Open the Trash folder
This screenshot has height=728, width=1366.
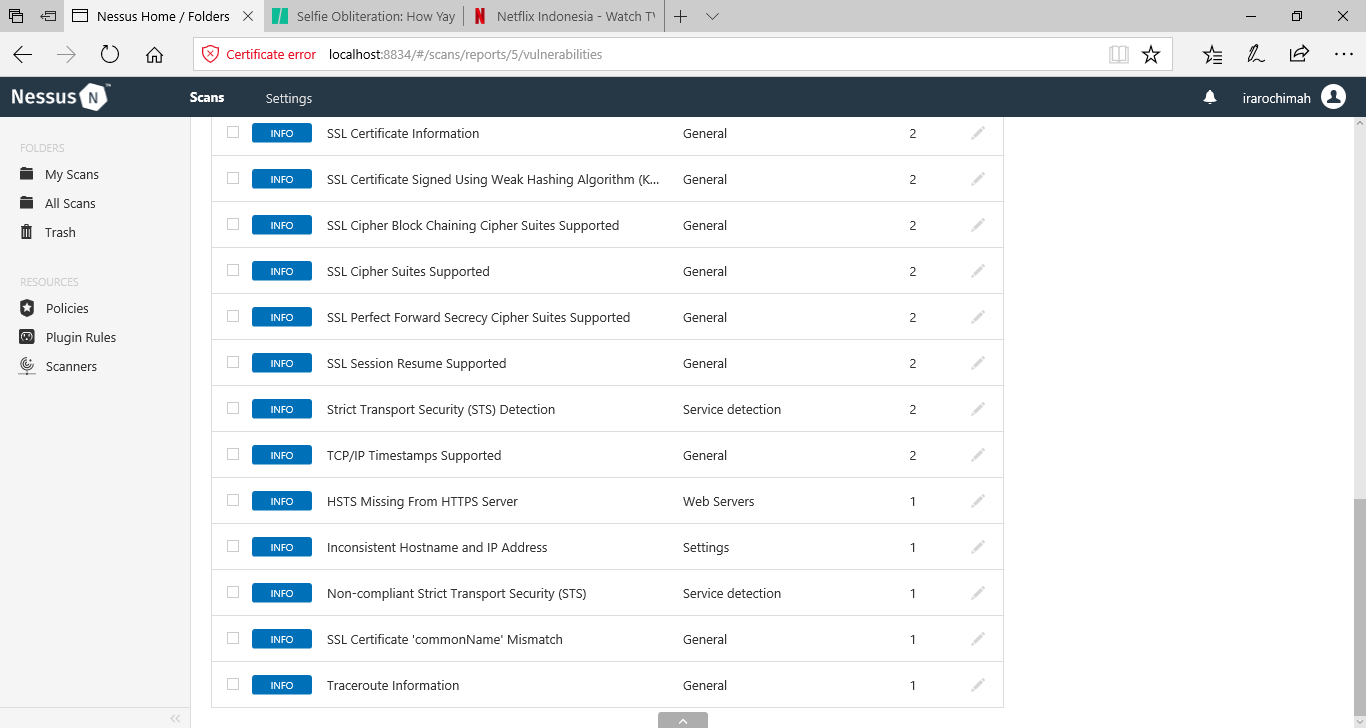pyautogui.click(x=58, y=232)
